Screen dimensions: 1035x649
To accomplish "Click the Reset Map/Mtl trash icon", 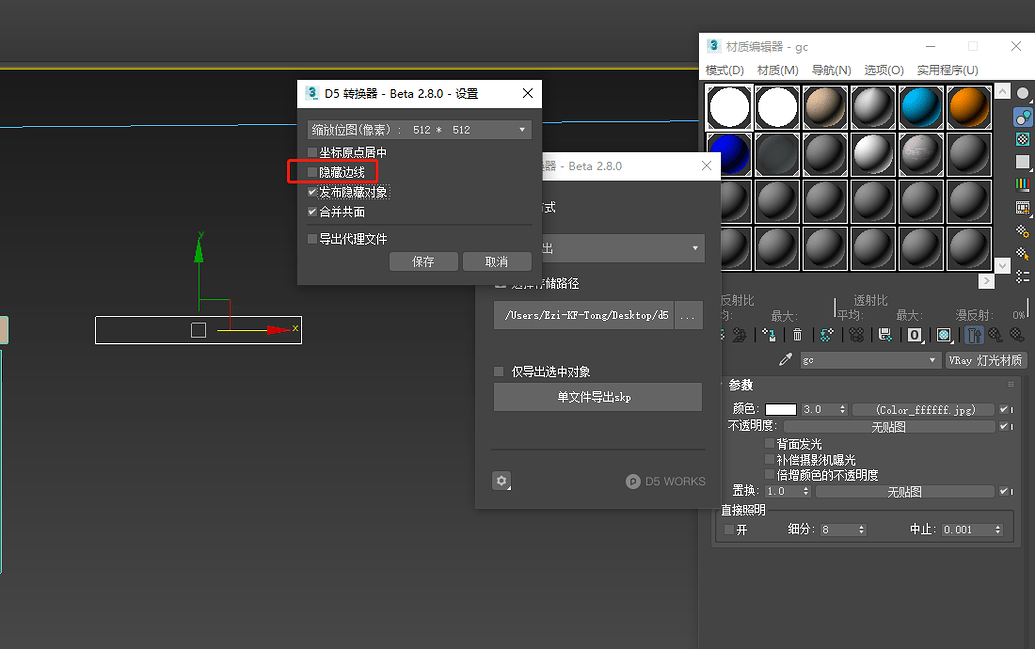I will click(x=797, y=334).
